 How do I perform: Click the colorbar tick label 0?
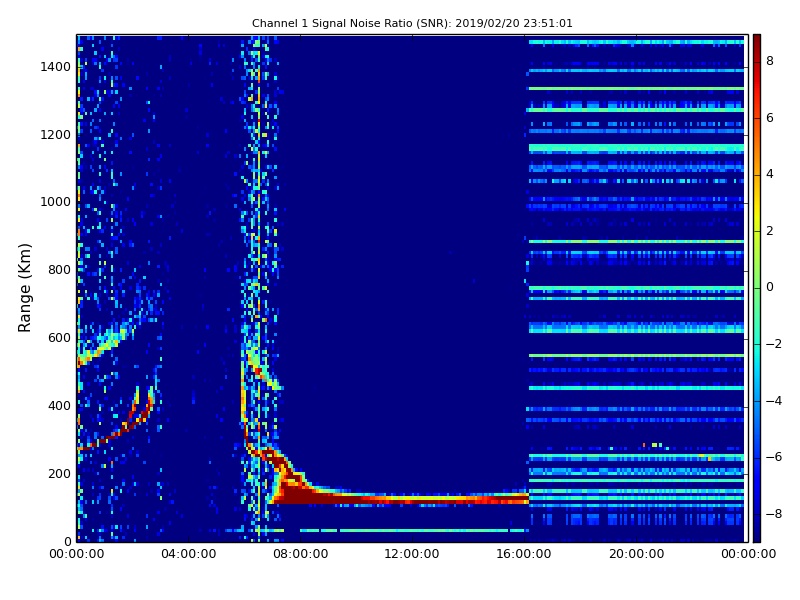770,287
